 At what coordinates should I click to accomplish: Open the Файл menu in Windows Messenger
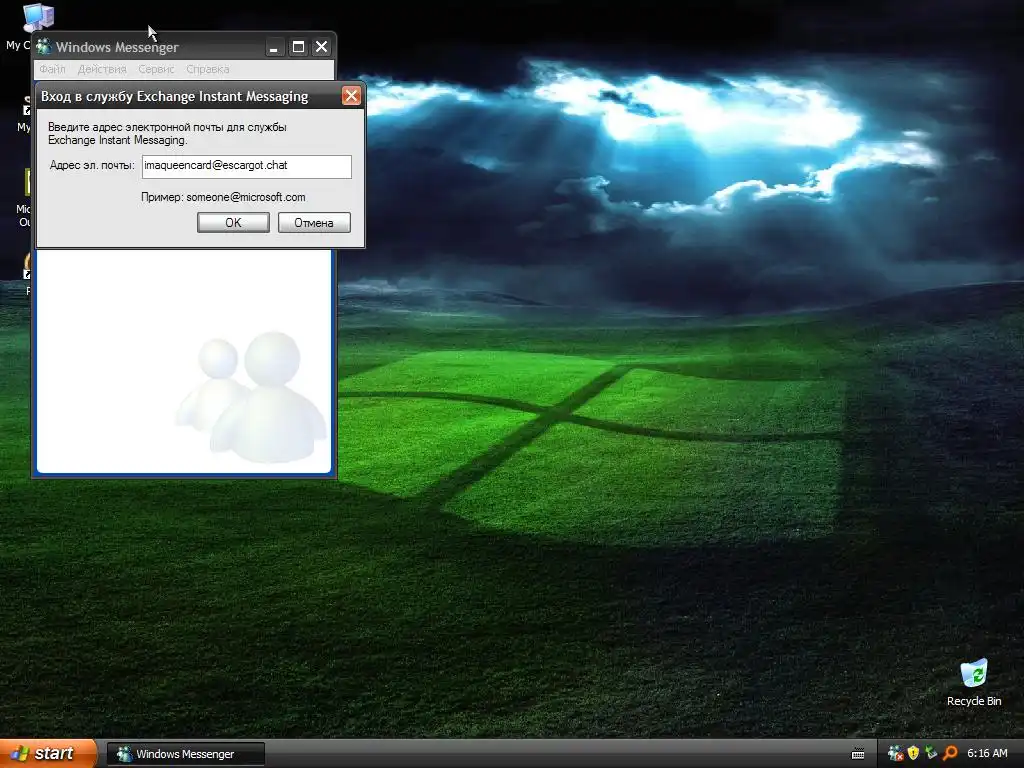(52, 69)
